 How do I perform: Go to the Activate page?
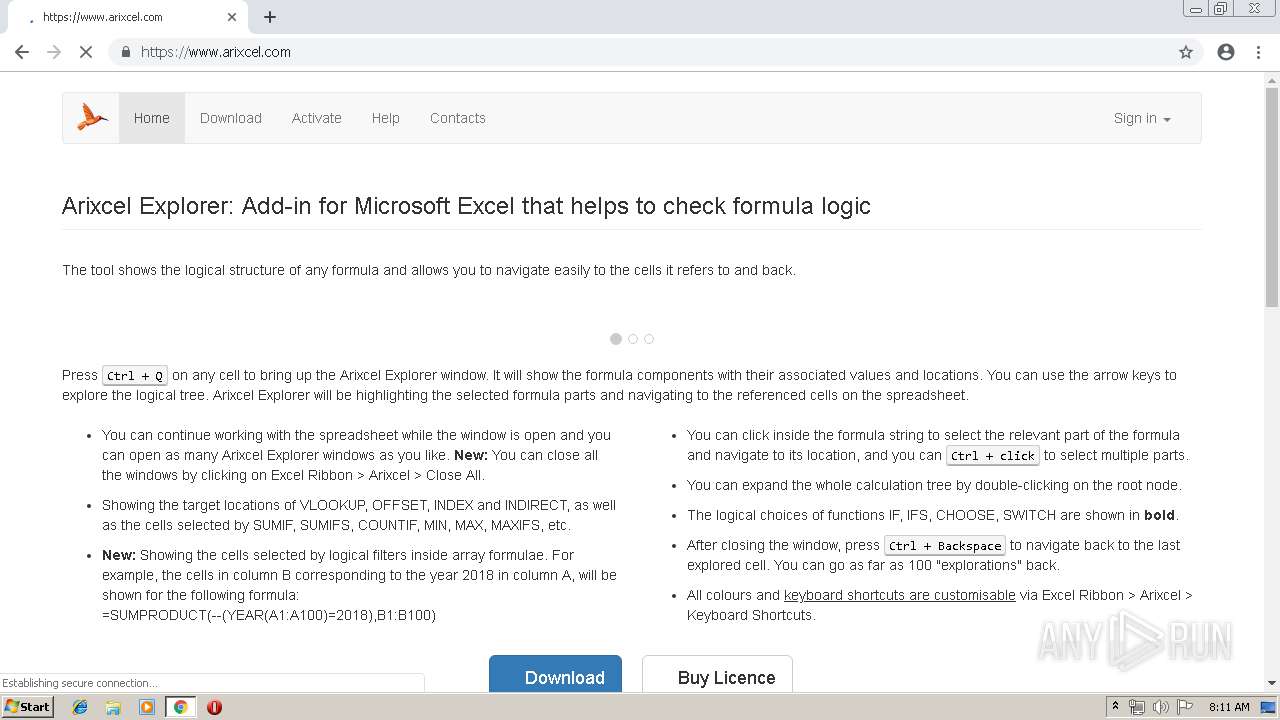(x=317, y=118)
